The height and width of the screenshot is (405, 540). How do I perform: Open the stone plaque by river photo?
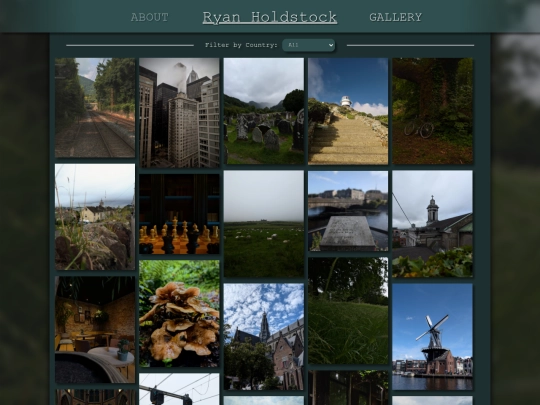click(x=348, y=211)
